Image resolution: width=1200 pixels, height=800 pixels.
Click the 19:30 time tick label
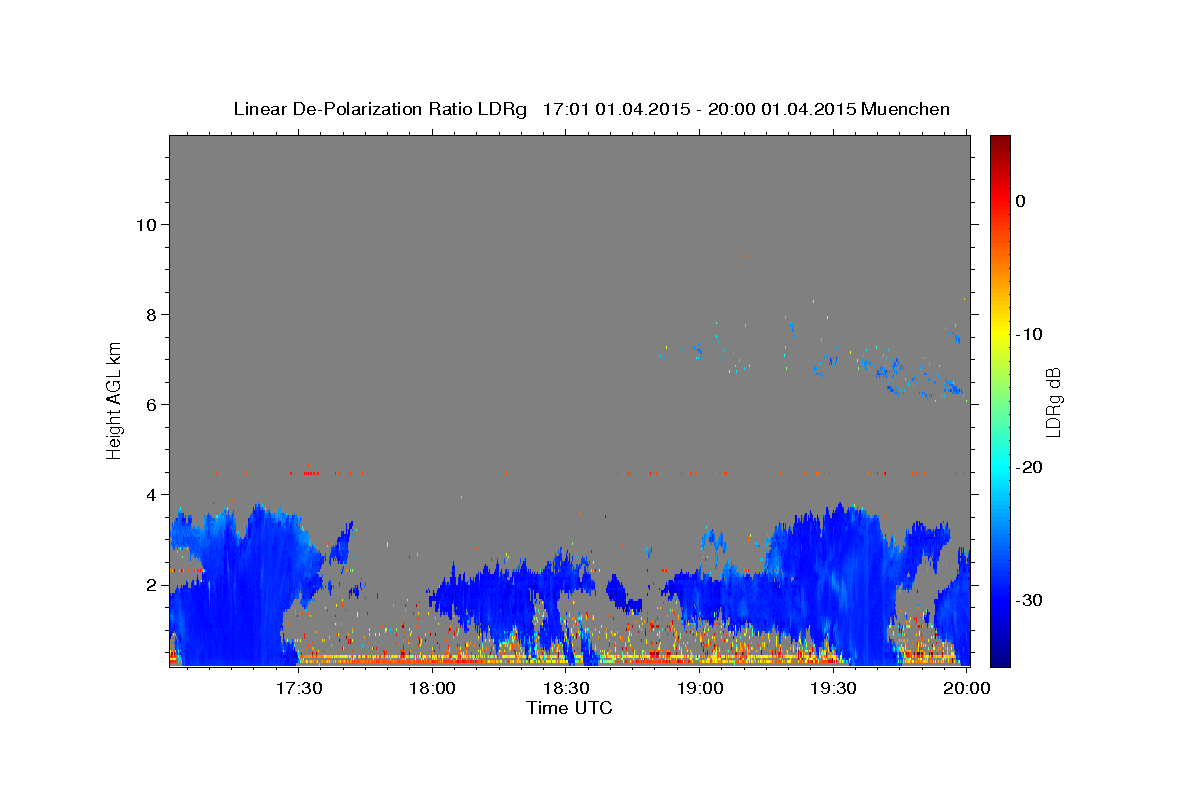(x=834, y=688)
